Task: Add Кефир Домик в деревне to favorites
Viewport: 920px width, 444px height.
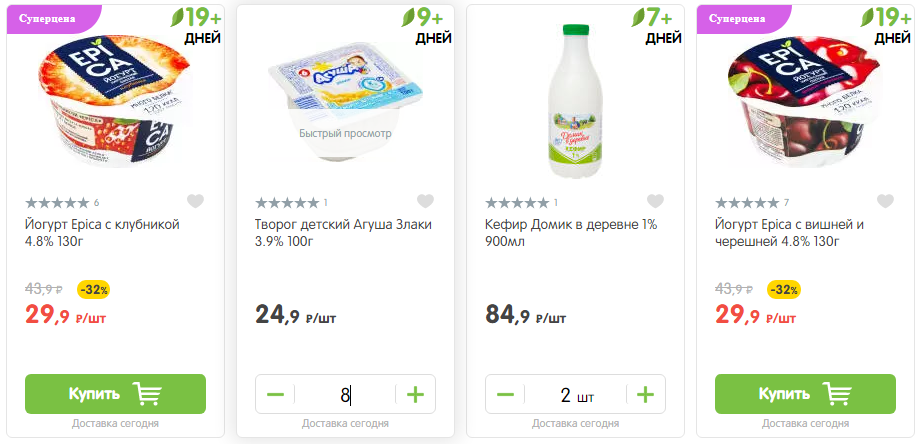Action: tap(656, 201)
